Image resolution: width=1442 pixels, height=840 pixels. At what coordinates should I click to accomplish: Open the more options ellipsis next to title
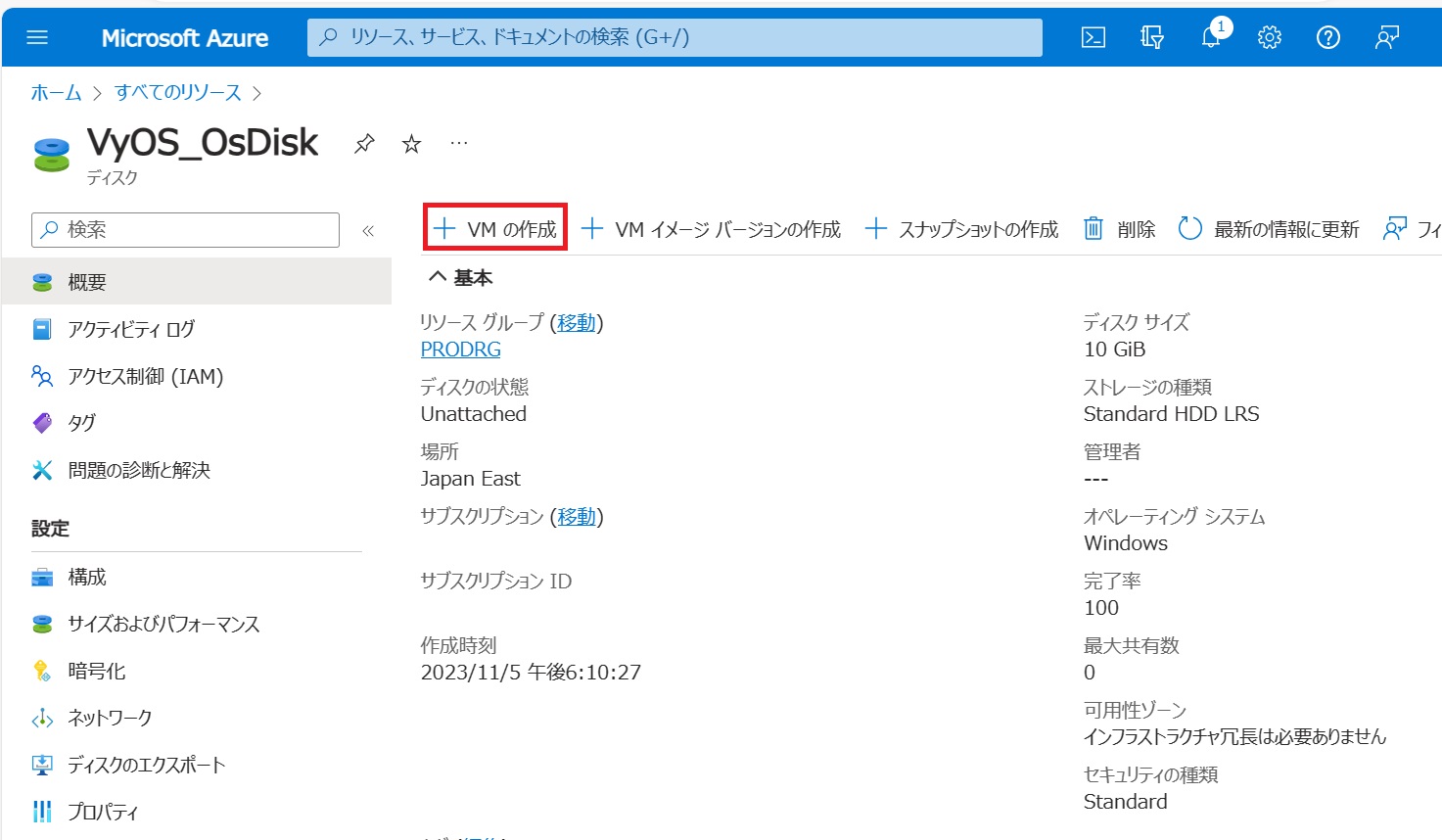(x=459, y=143)
